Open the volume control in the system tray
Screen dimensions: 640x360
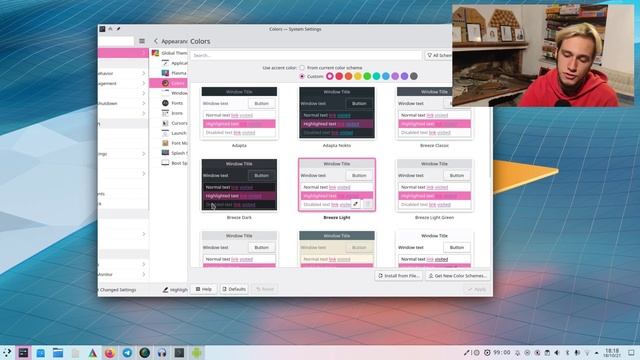click(557, 353)
